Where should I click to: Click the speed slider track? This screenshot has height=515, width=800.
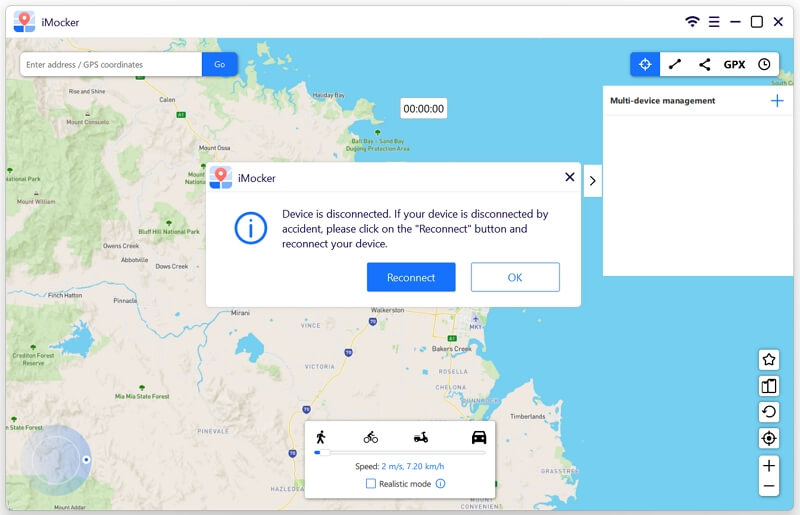[400, 452]
